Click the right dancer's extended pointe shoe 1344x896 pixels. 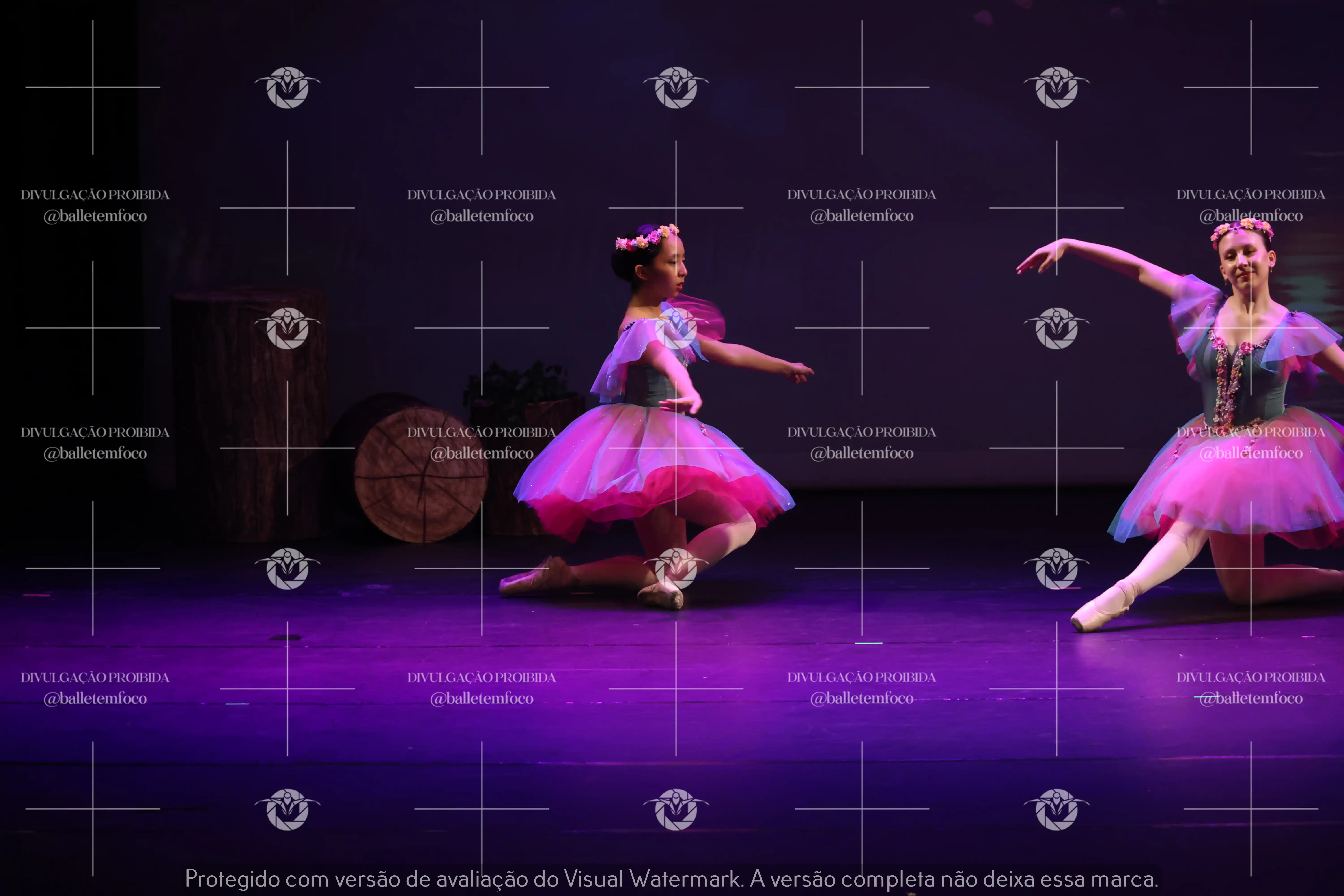tap(1100, 610)
